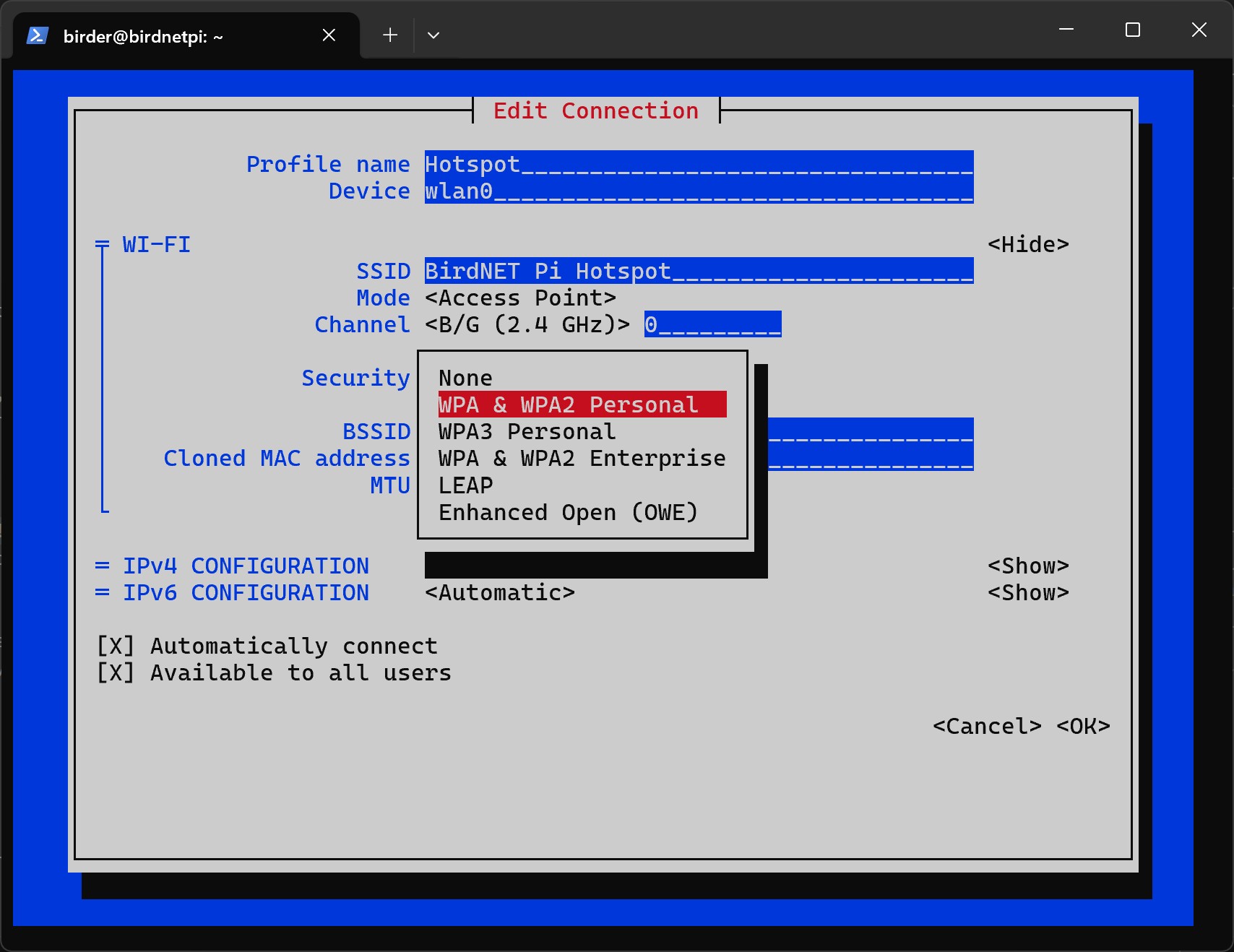
Task: Select LEAP security option
Action: (x=465, y=485)
